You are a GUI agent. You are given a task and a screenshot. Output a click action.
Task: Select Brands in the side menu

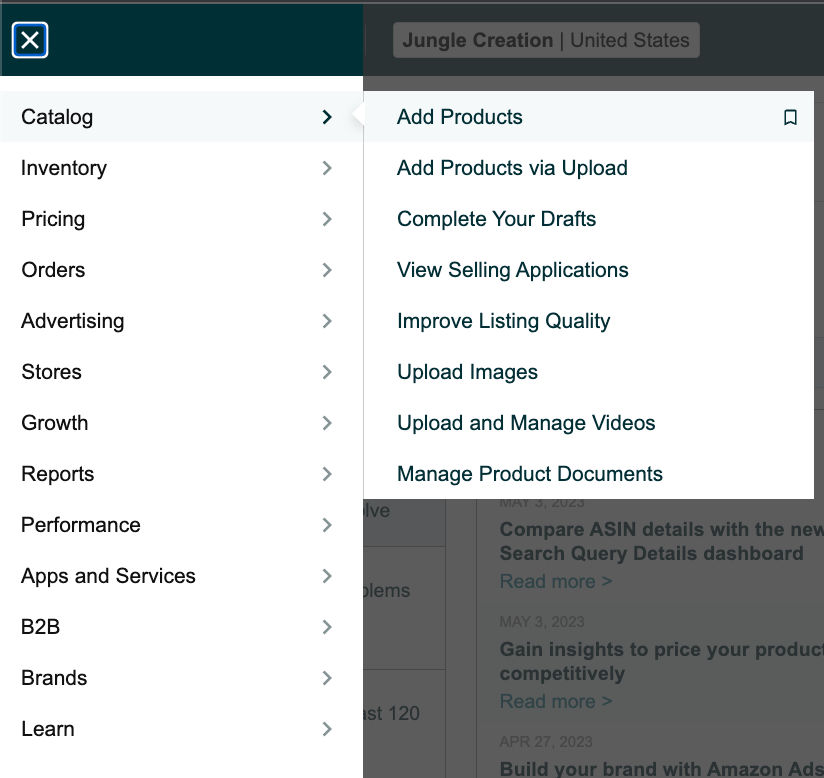click(x=181, y=678)
